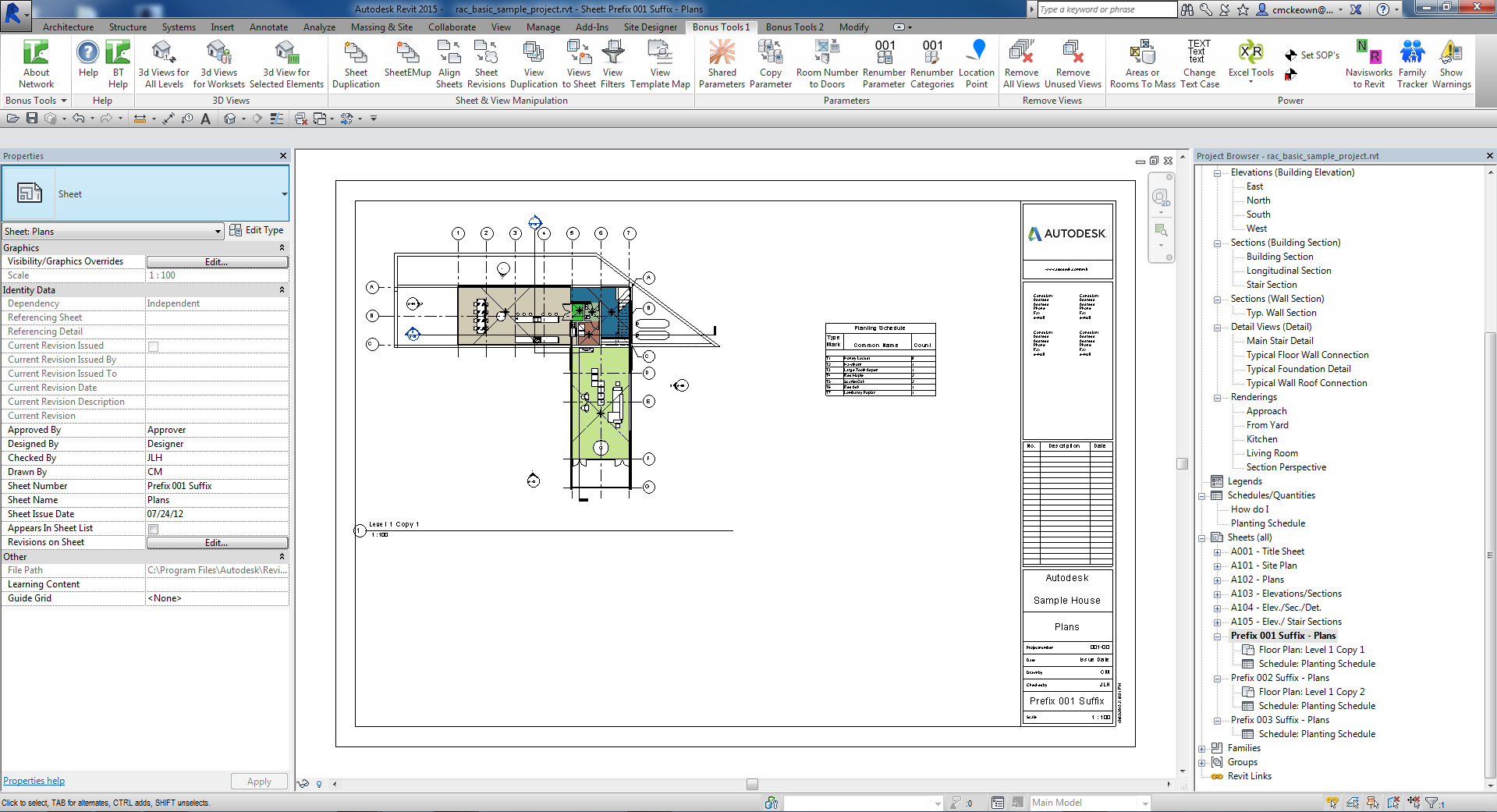Open the Family Tracker tool

point(1412,62)
